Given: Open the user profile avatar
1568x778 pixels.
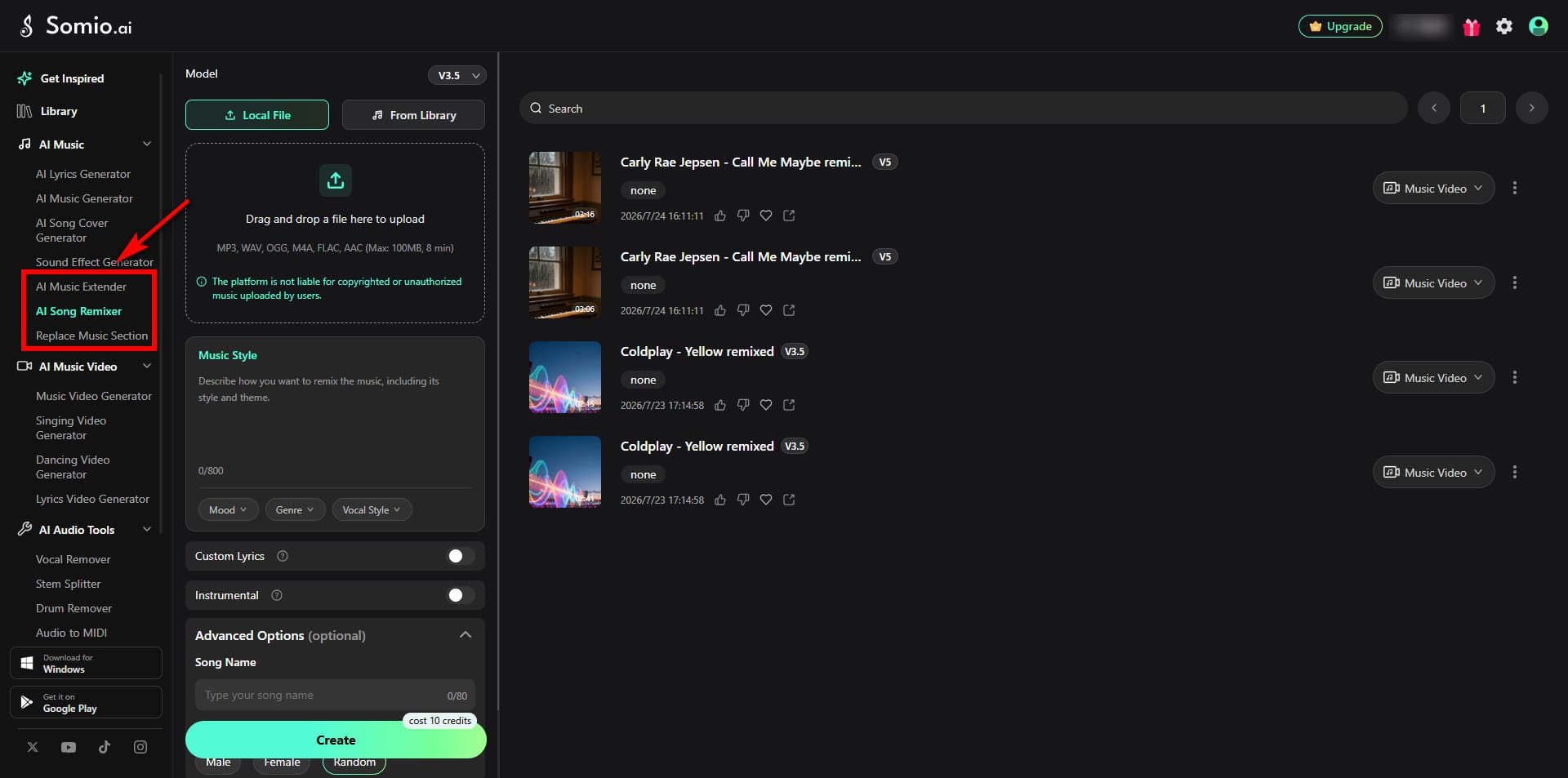Looking at the screenshot, I should pos(1539,27).
